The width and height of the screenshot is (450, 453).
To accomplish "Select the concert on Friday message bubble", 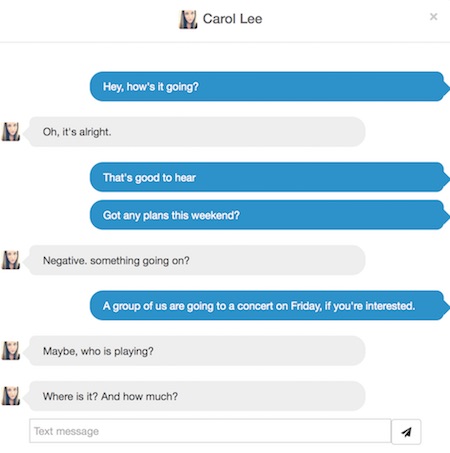I will [x=269, y=306].
